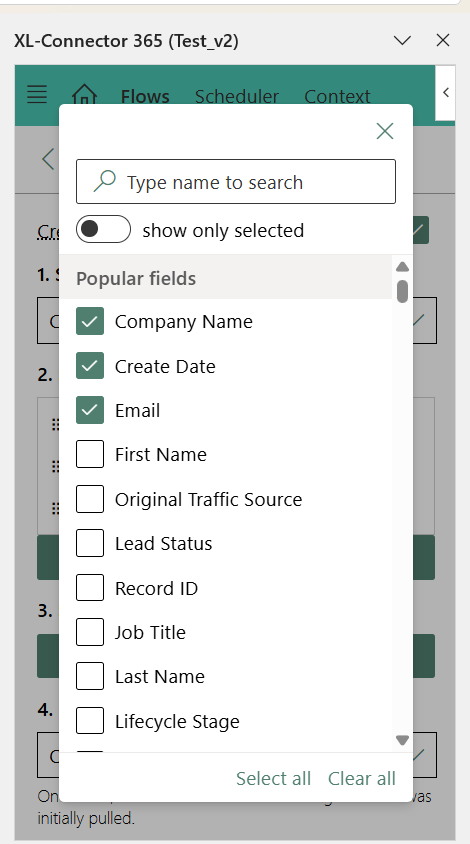Click scrollbar up arrow in field list
The height and width of the screenshot is (844, 470).
tap(402, 267)
